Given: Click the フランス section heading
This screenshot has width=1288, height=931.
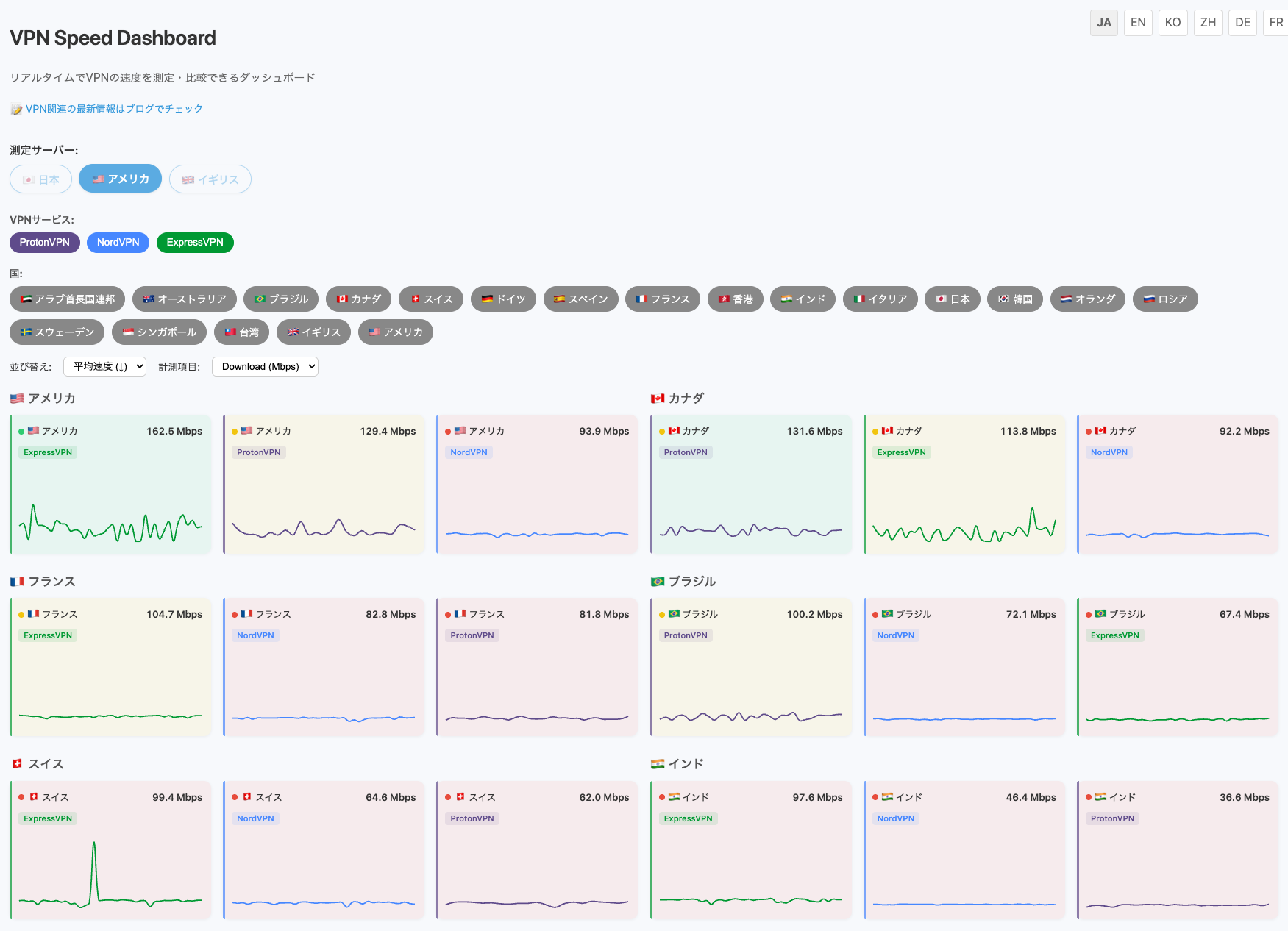Looking at the screenshot, I should [x=43, y=582].
